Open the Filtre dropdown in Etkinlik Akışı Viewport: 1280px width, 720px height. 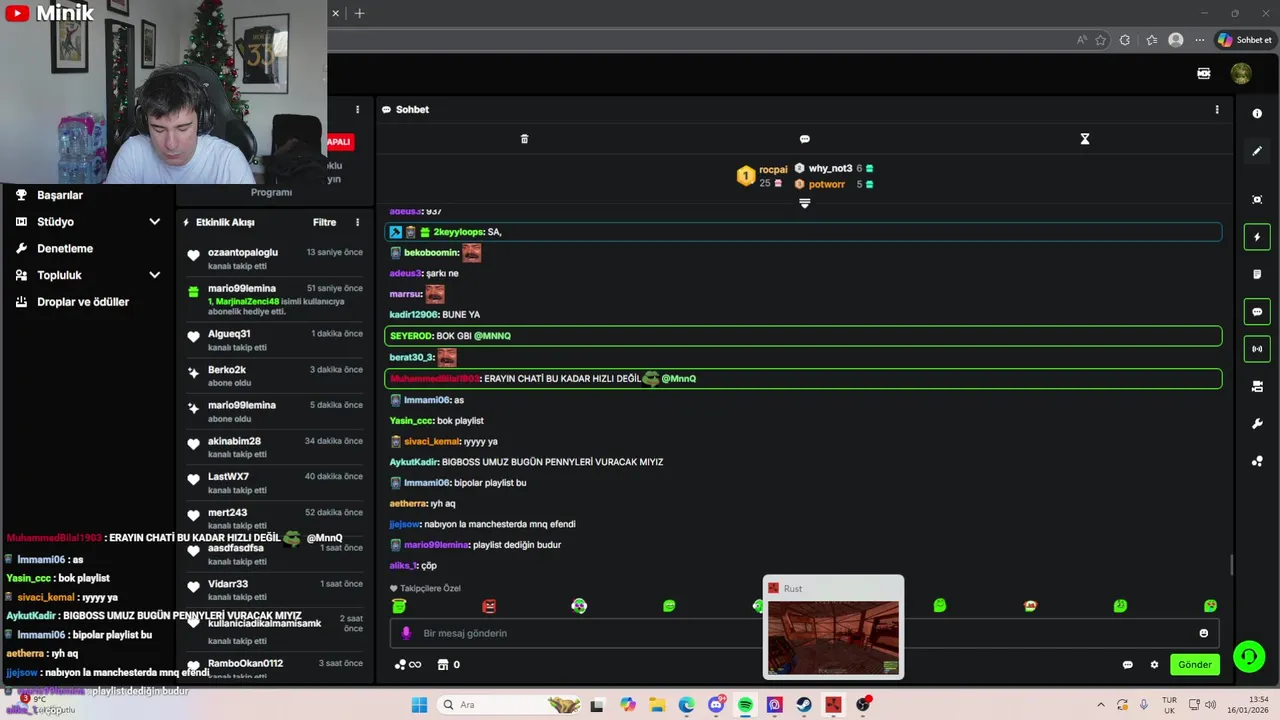click(324, 222)
